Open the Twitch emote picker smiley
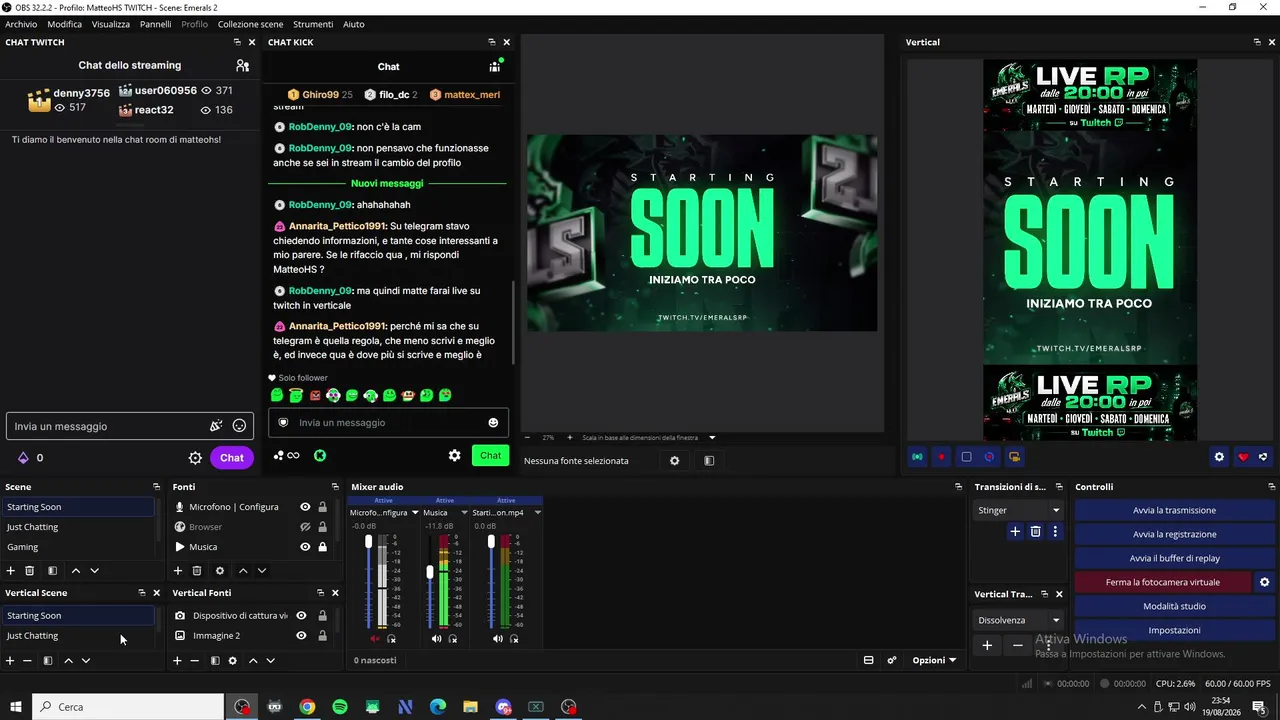Image resolution: width=1280 pixels, height=720 pixels. click(x=240, y=426)
